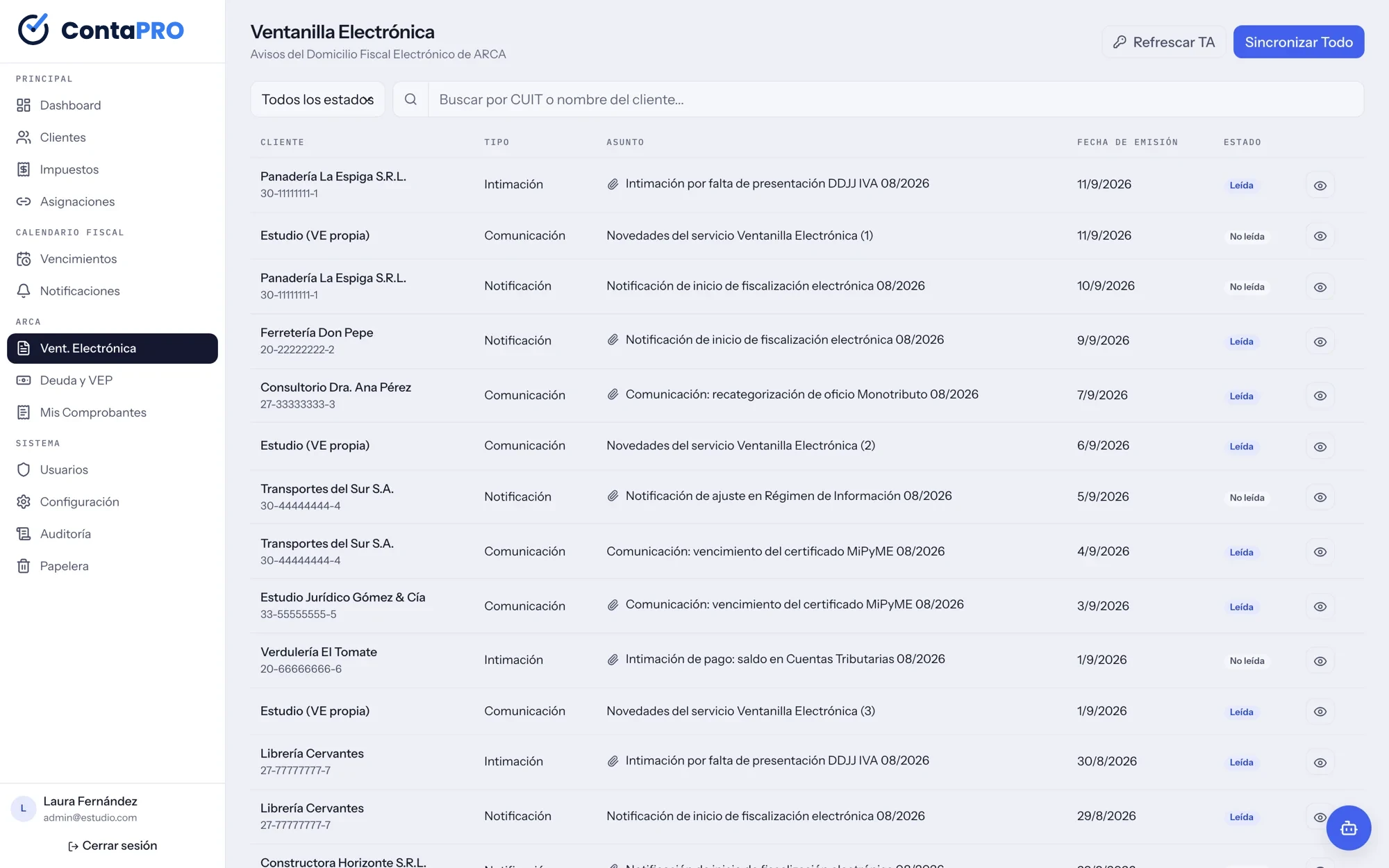Click attachment icon in Librería Cervantes Intimación row

[613, 761]
